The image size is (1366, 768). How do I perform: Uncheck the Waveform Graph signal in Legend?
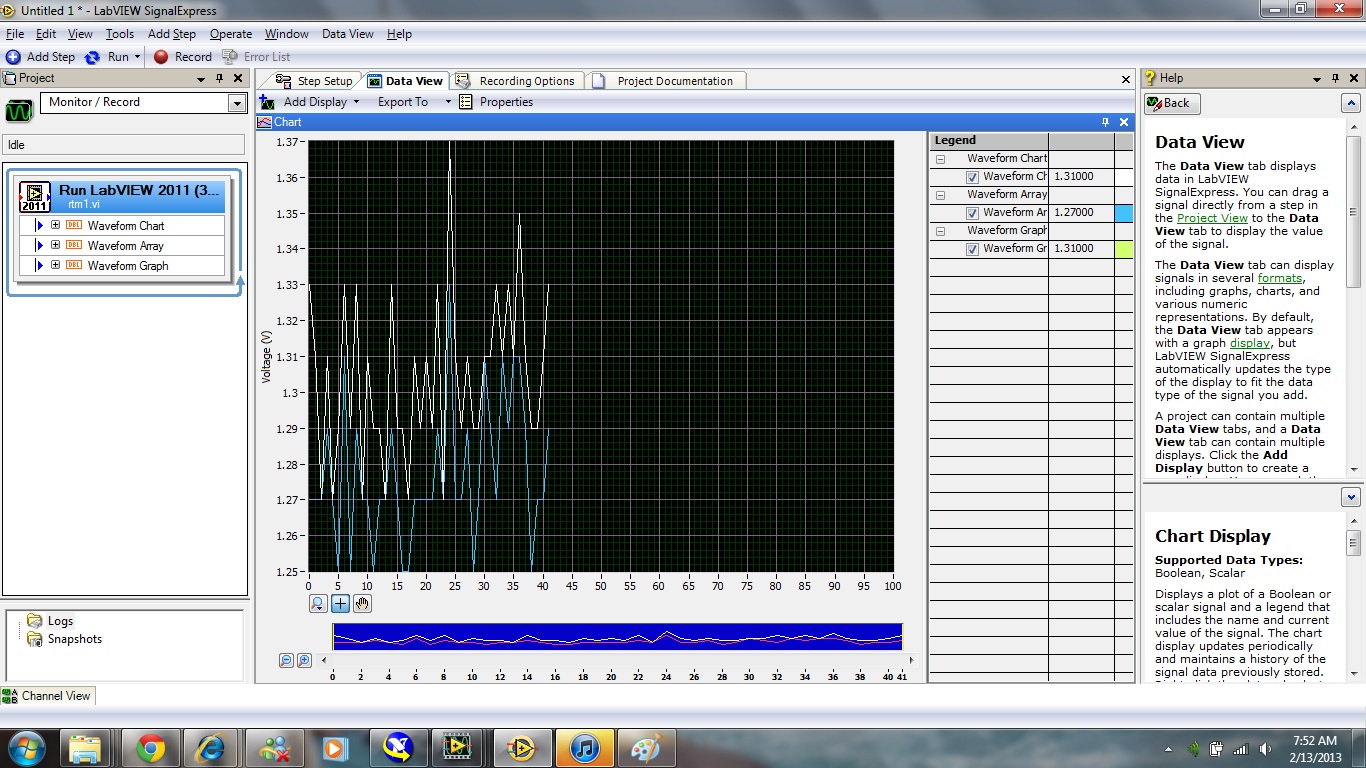973,249
